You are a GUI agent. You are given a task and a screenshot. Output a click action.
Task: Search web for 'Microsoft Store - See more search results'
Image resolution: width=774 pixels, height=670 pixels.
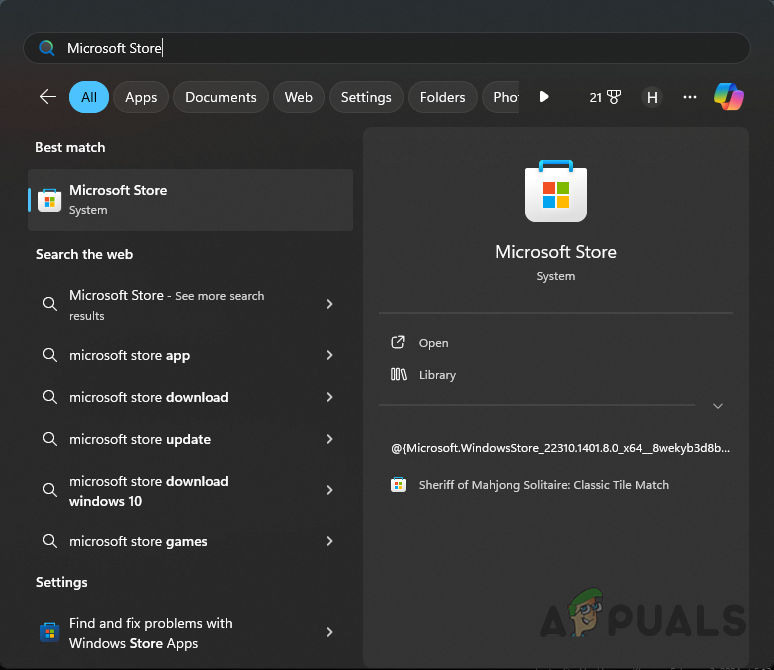click(191, 305)
